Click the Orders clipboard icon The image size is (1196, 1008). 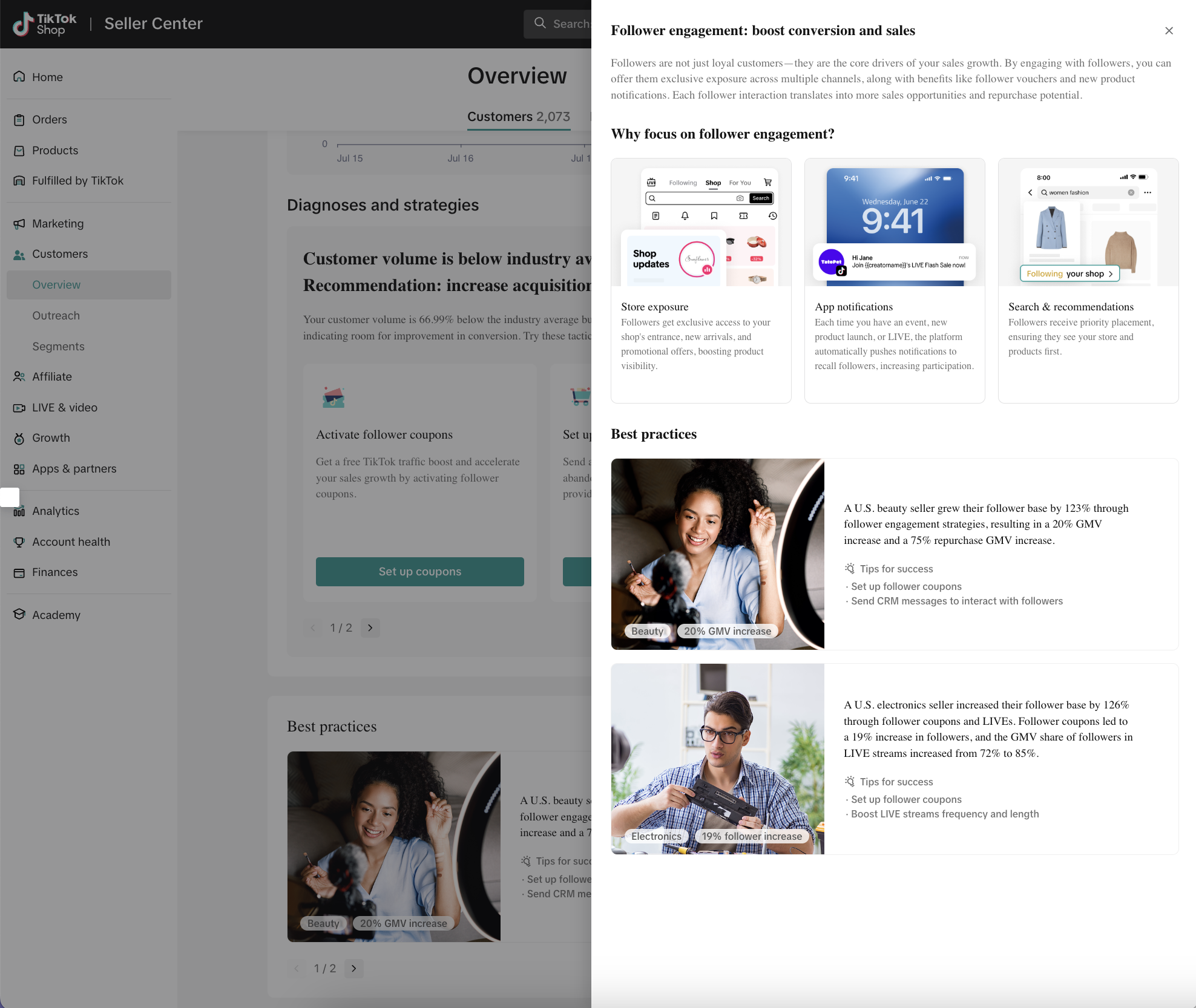coord(19,120)
